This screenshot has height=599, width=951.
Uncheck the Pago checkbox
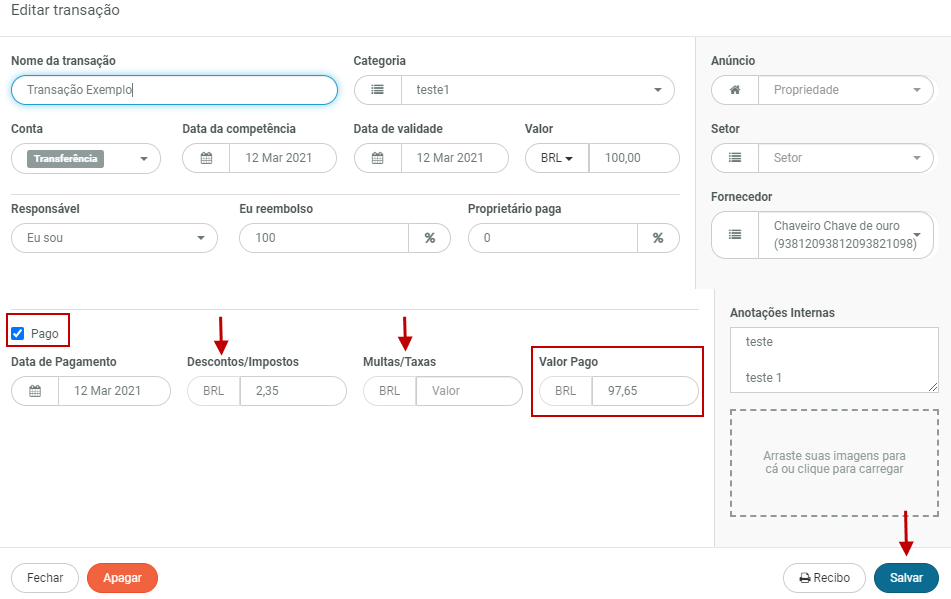18,333
